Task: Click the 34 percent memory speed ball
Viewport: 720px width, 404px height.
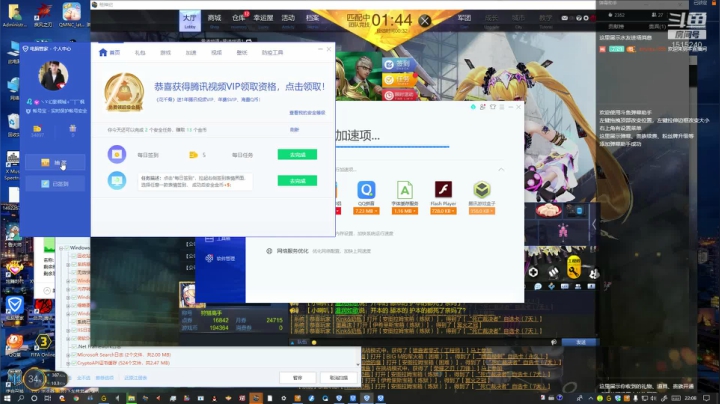Action: [34, 379]
